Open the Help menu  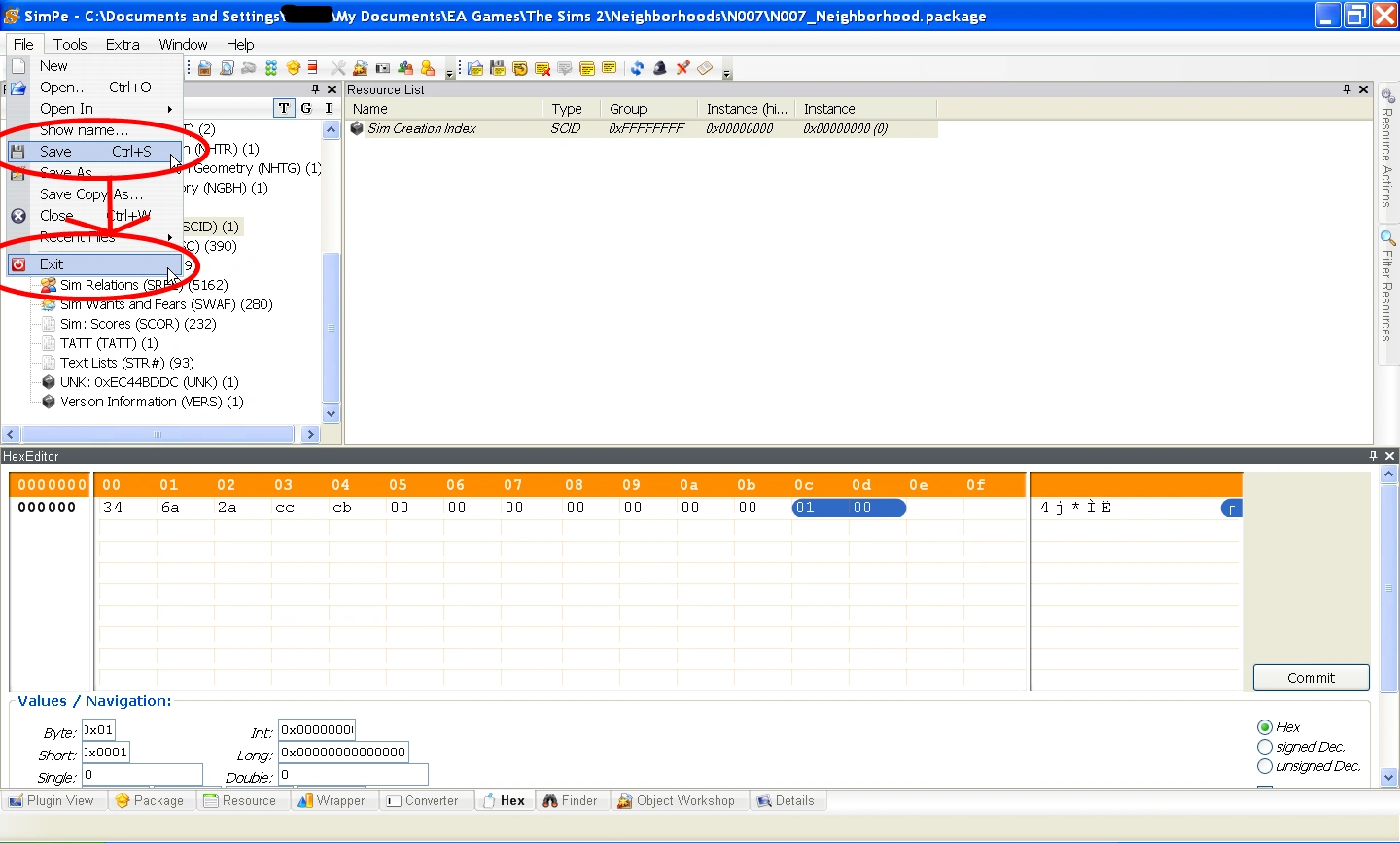(240, 44)
